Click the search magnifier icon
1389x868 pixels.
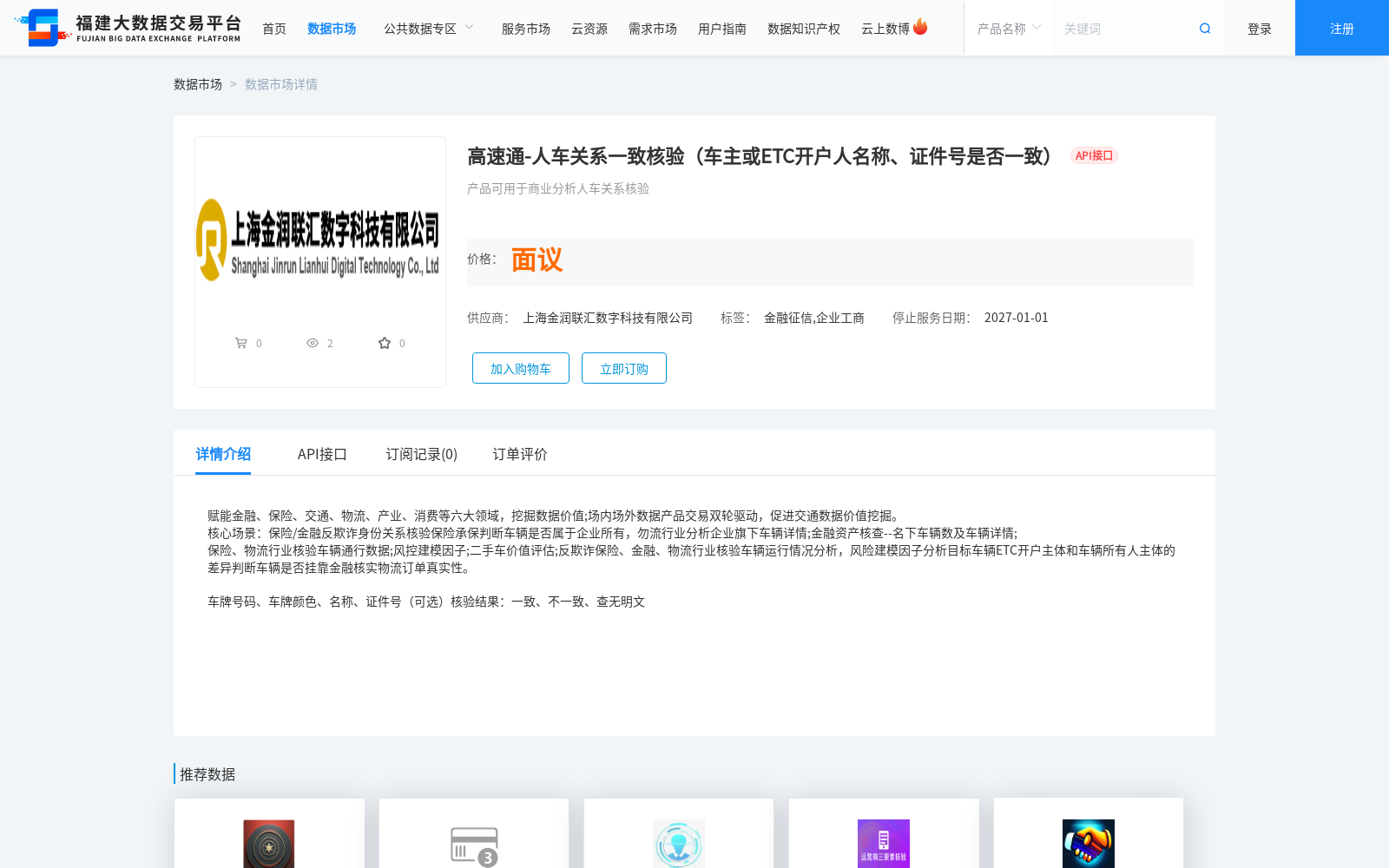click(x=1205, y=29)
